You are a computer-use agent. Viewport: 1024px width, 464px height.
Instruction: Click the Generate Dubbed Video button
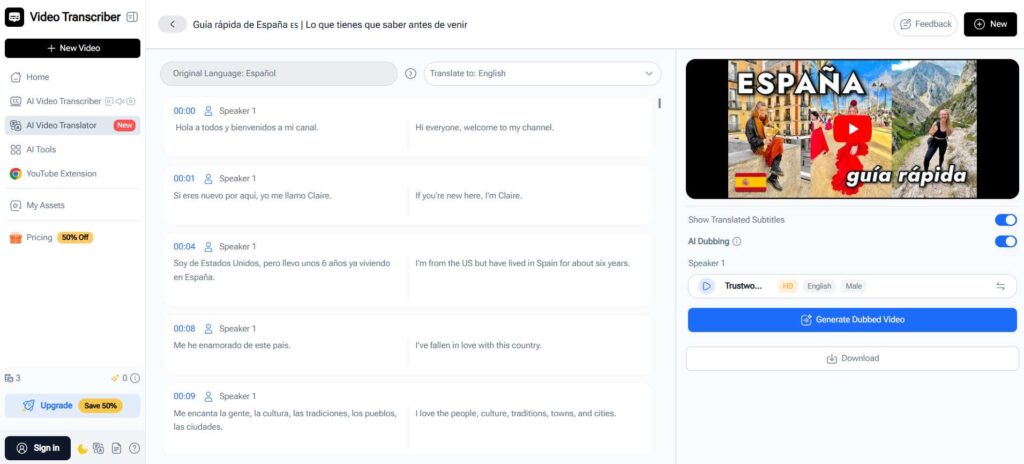852,320
